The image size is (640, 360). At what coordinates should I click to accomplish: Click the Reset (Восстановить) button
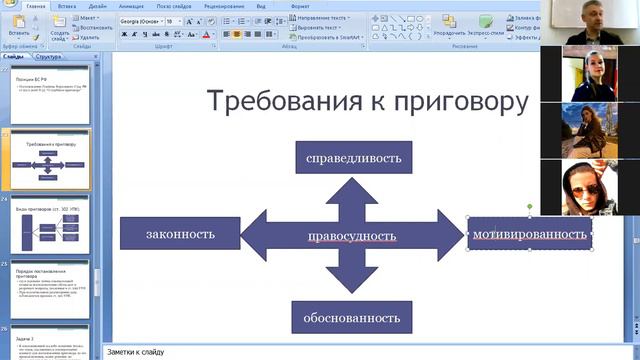[x=92, y=28]
